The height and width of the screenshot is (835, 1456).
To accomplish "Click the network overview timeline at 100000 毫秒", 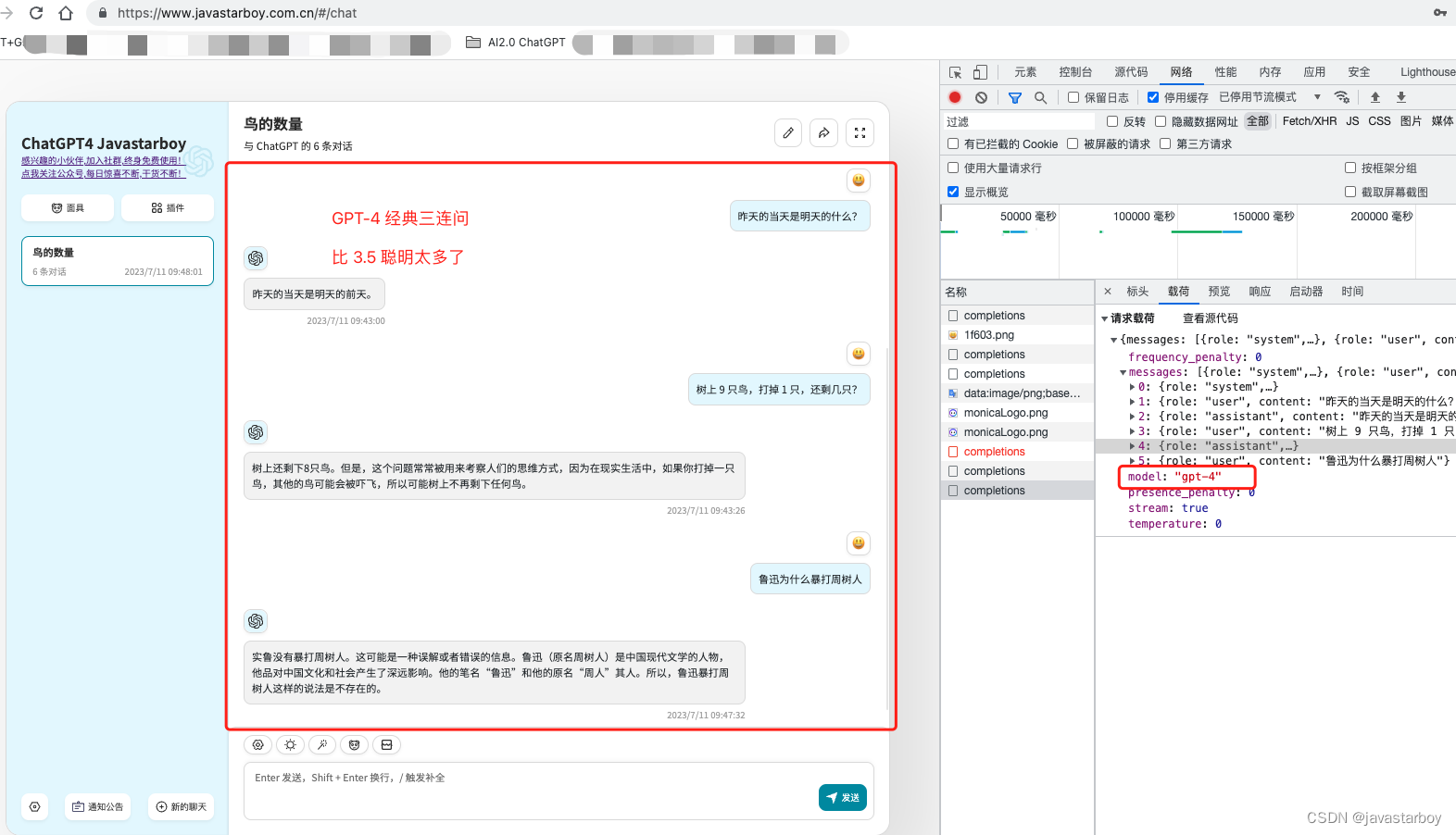I will pos(1143,217).
